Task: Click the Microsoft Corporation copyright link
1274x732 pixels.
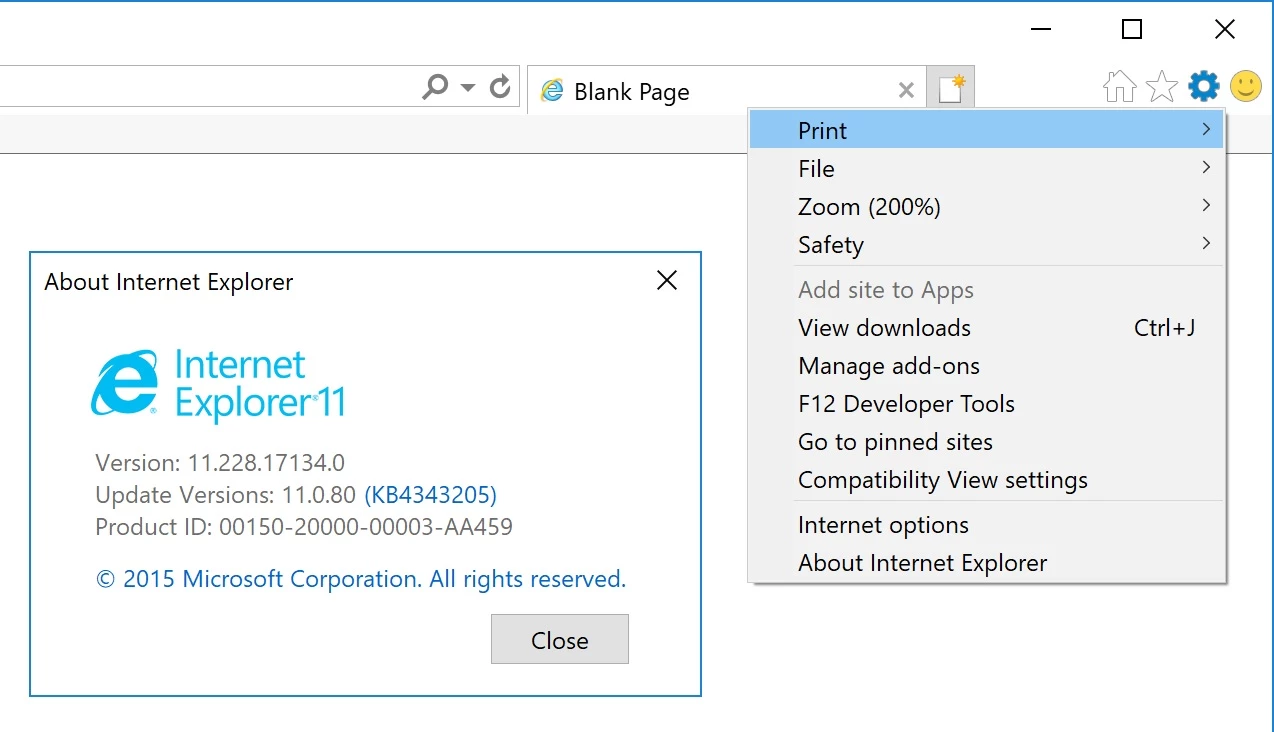Action: 361,579
